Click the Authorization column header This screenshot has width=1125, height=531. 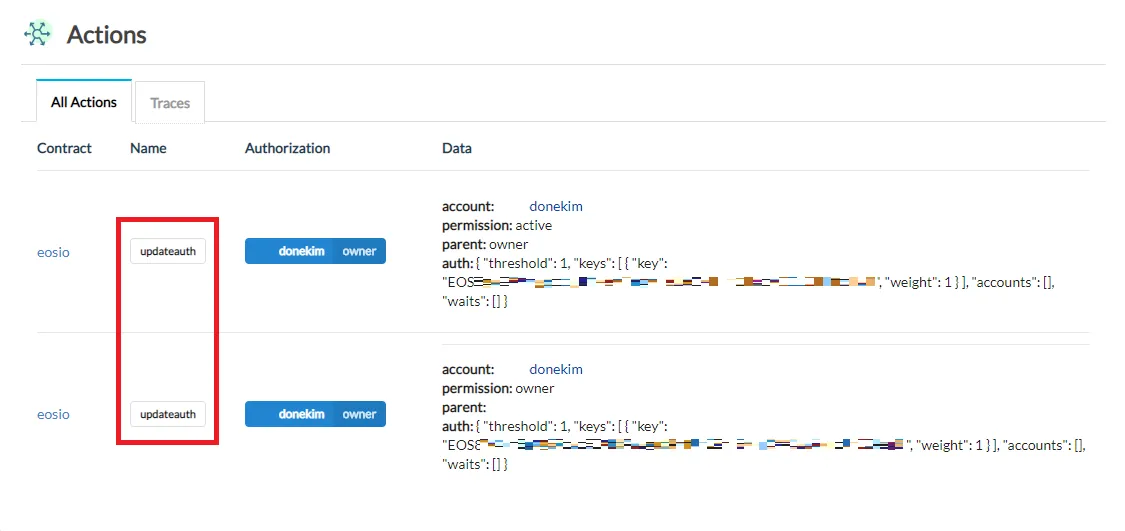pyautogui.click(x=288, y=149)
